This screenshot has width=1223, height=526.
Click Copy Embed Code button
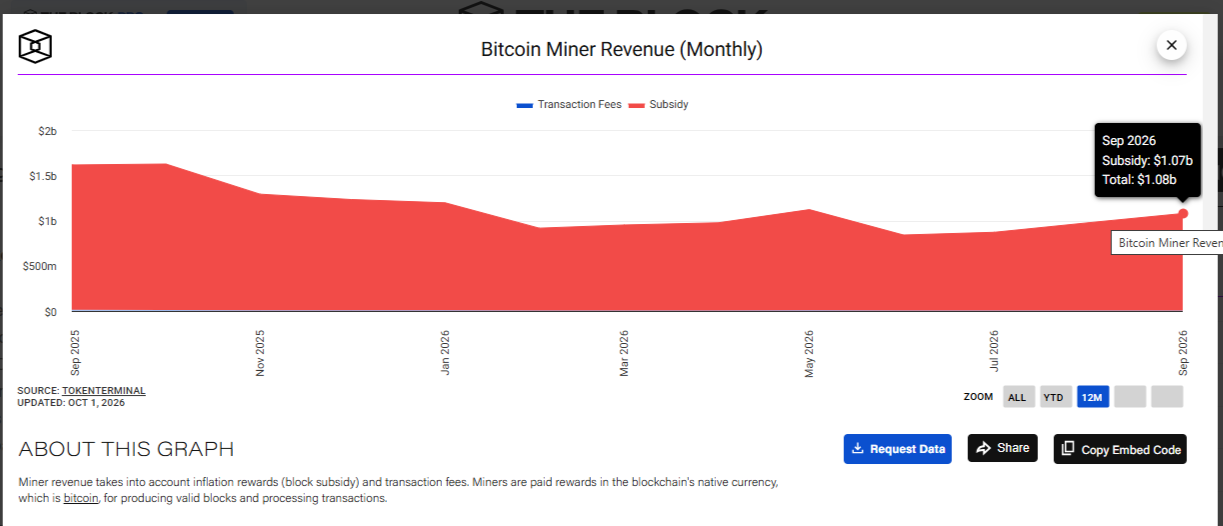(1120, 450)
